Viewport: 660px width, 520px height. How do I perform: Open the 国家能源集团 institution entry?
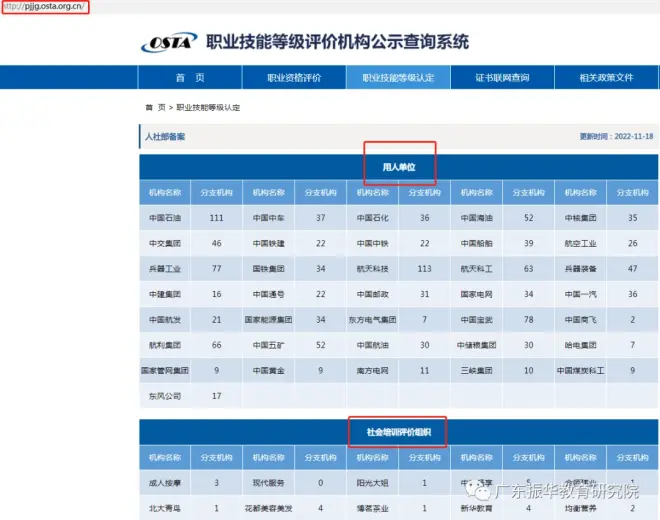(x=269, y=320)
